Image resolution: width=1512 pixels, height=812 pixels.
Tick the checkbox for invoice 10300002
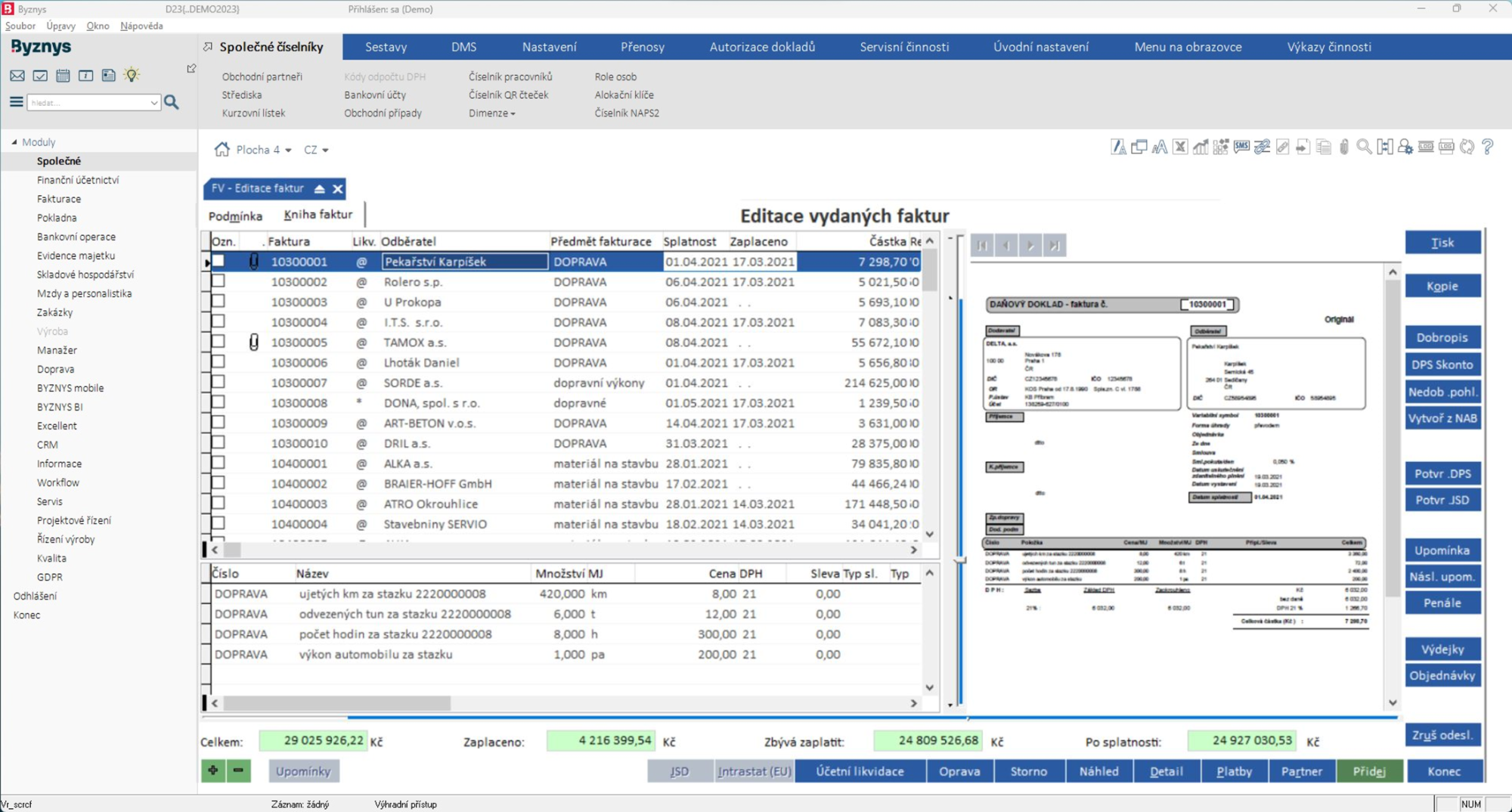218,281
